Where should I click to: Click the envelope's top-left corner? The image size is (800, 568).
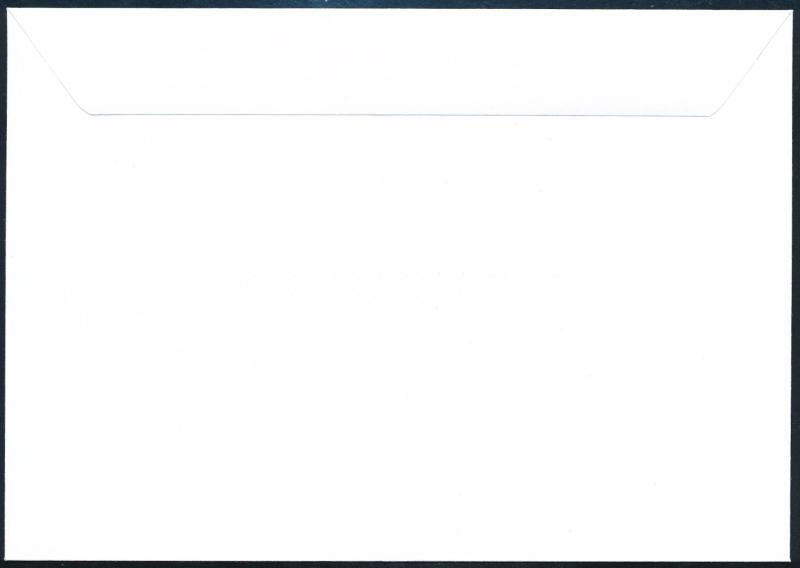pos(8,9)
